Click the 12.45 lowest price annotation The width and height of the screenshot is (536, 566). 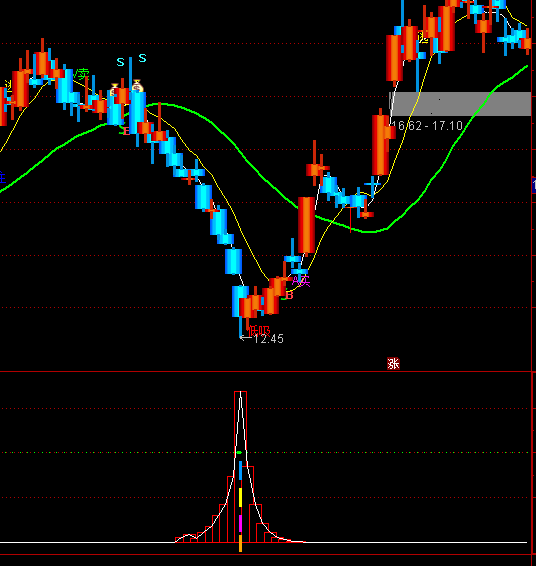pyautogui.click(x=269, y=339)
